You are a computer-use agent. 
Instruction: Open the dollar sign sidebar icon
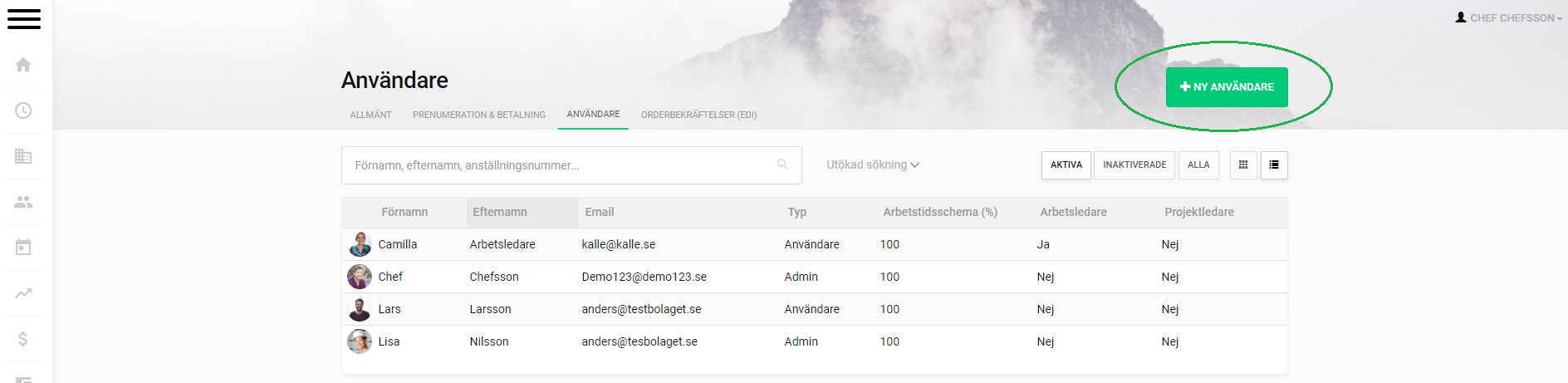pos(23,338)
